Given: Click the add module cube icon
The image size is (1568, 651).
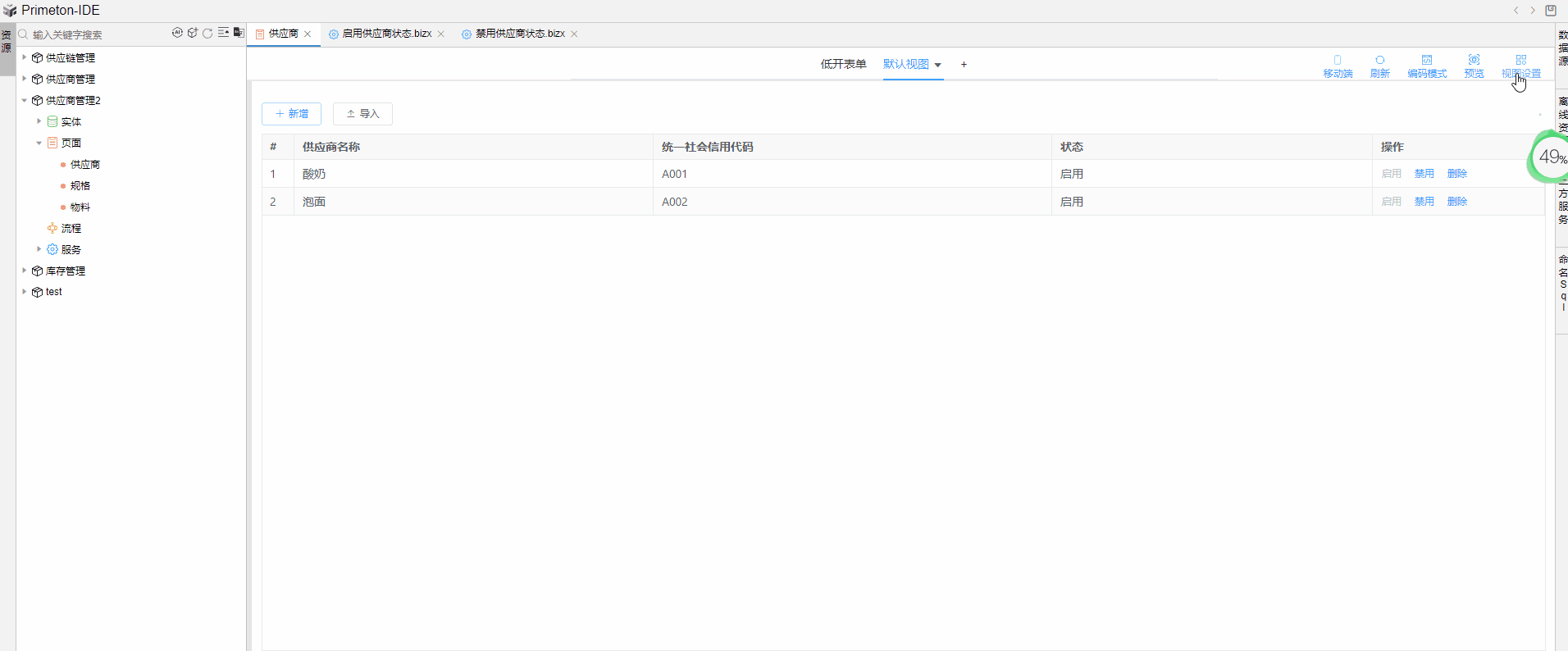Looking at the screenshot, I should click(193, 33).
